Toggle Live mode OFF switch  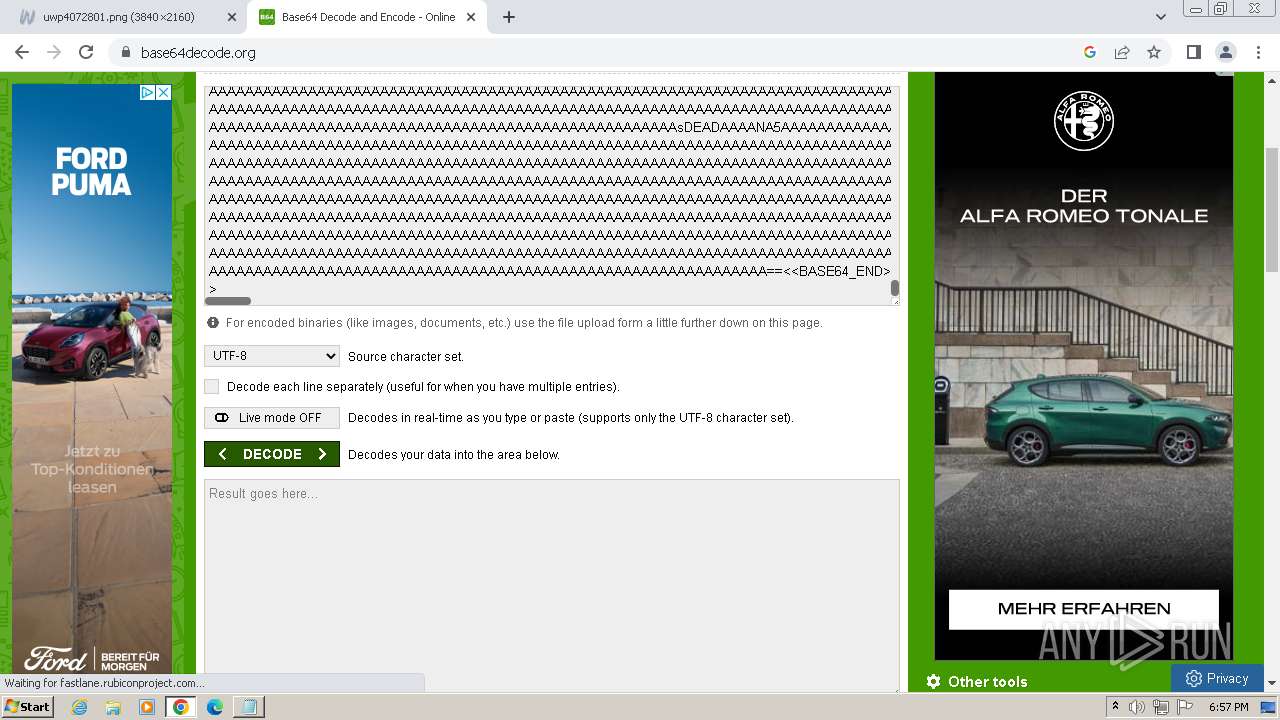point(272,418)
